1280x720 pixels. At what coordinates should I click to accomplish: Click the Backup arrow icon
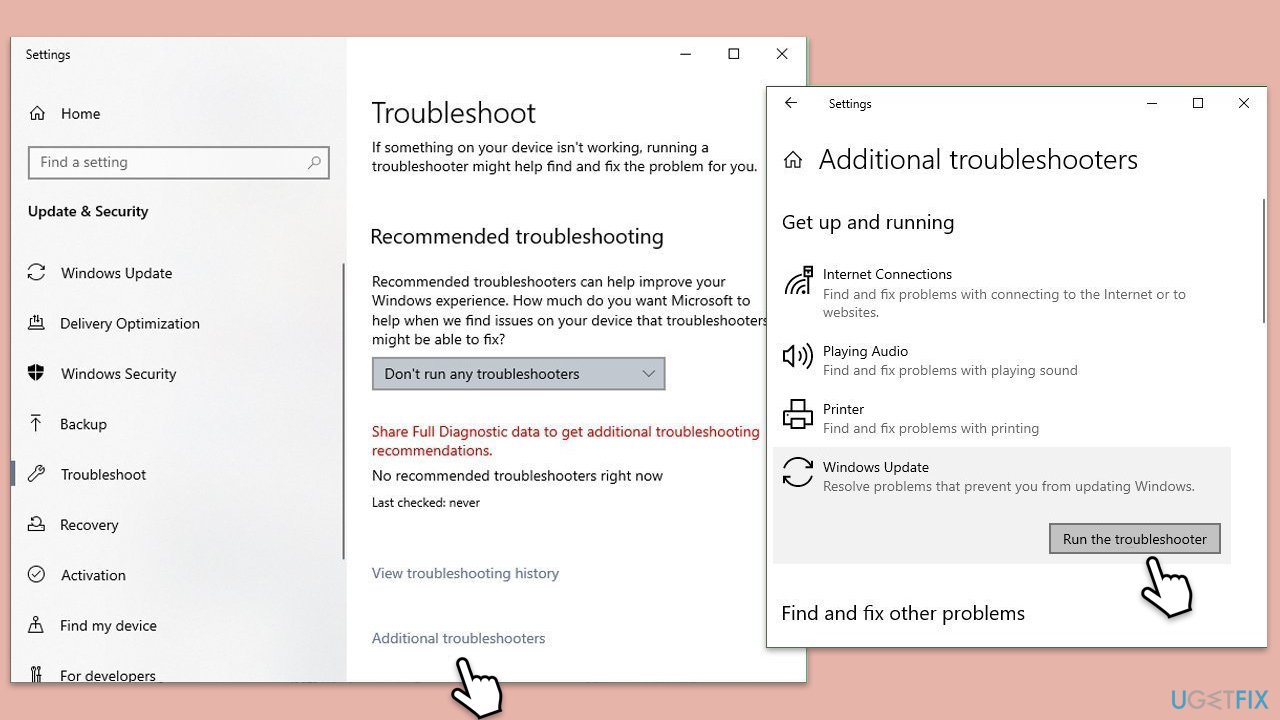point(37,424)
